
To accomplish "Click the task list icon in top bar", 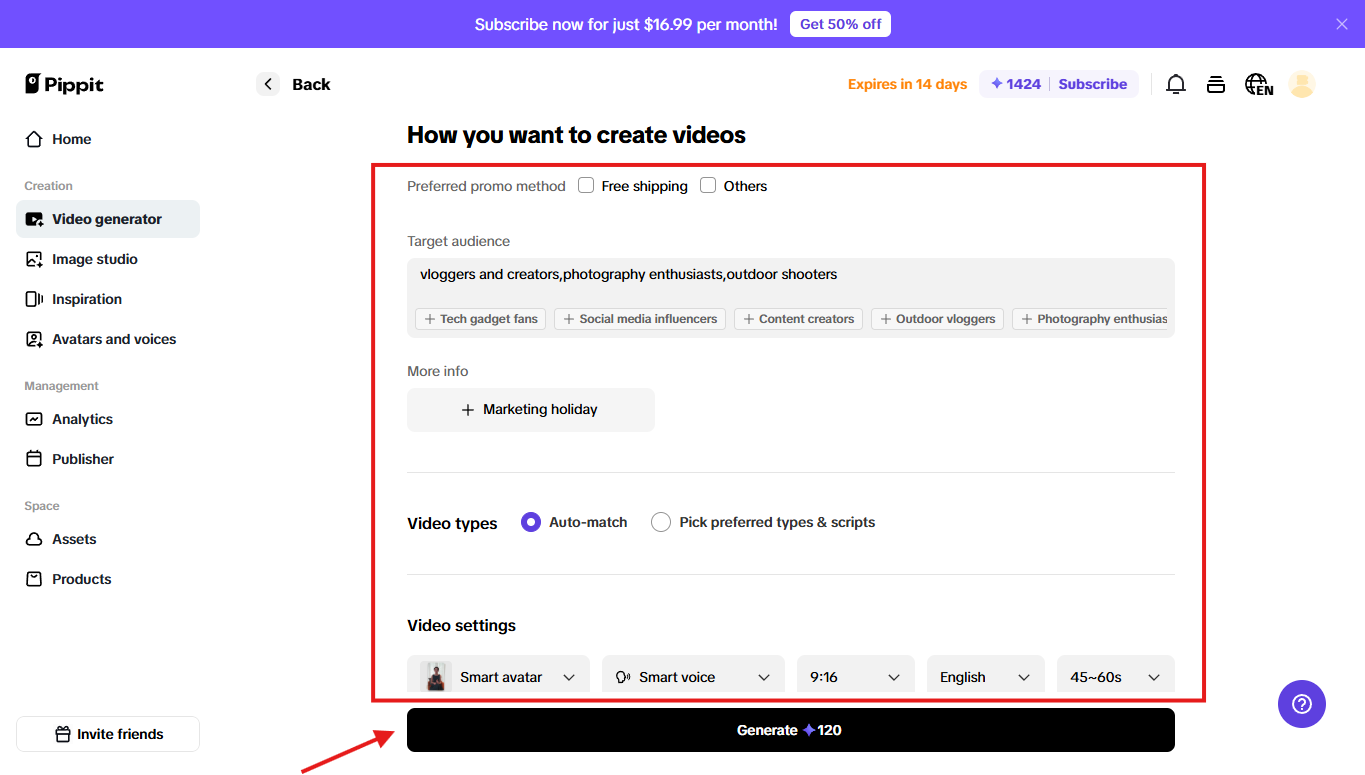I will click(x=1215, y=84).
